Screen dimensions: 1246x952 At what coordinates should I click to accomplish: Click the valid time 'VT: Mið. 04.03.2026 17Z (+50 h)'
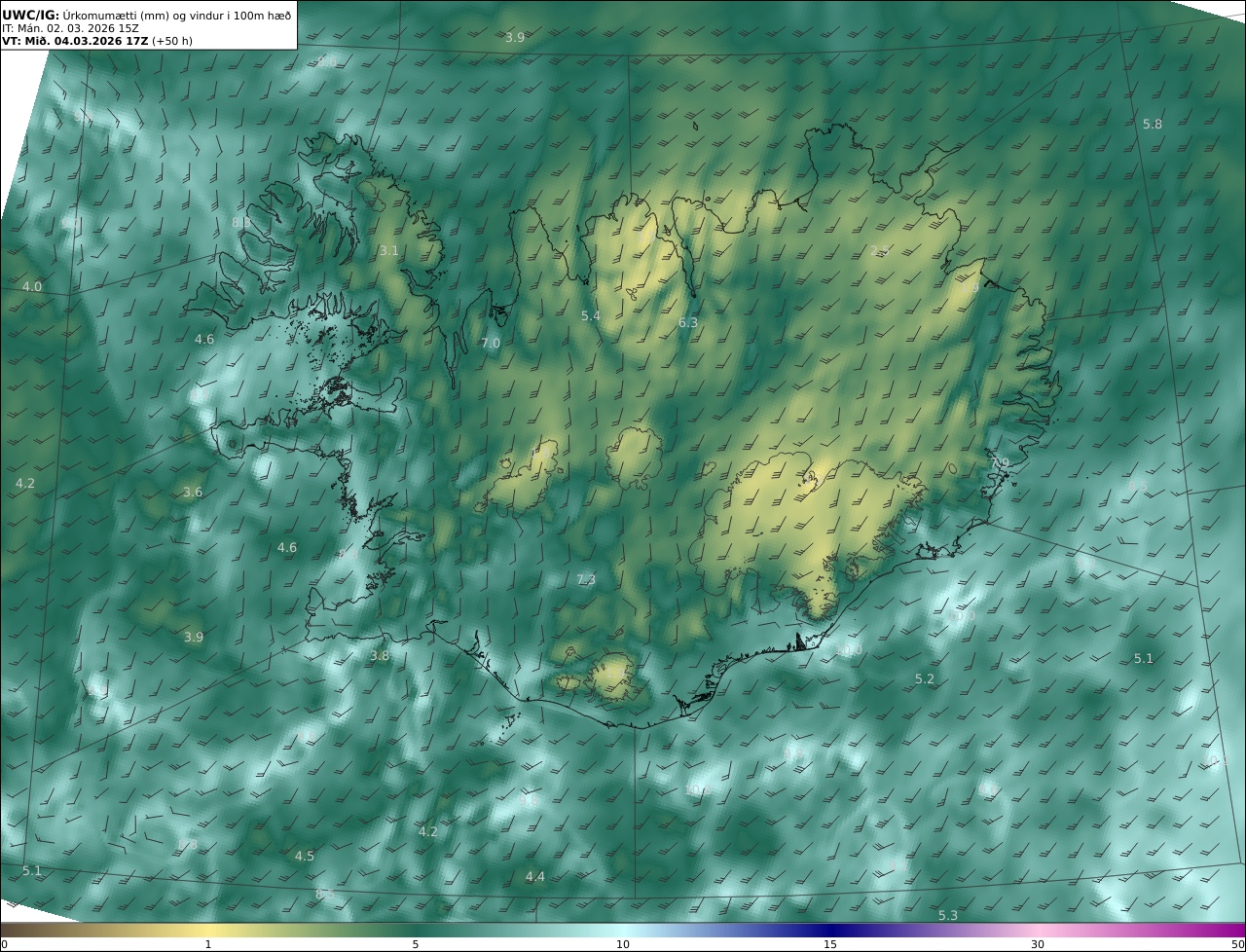(97, 41)
